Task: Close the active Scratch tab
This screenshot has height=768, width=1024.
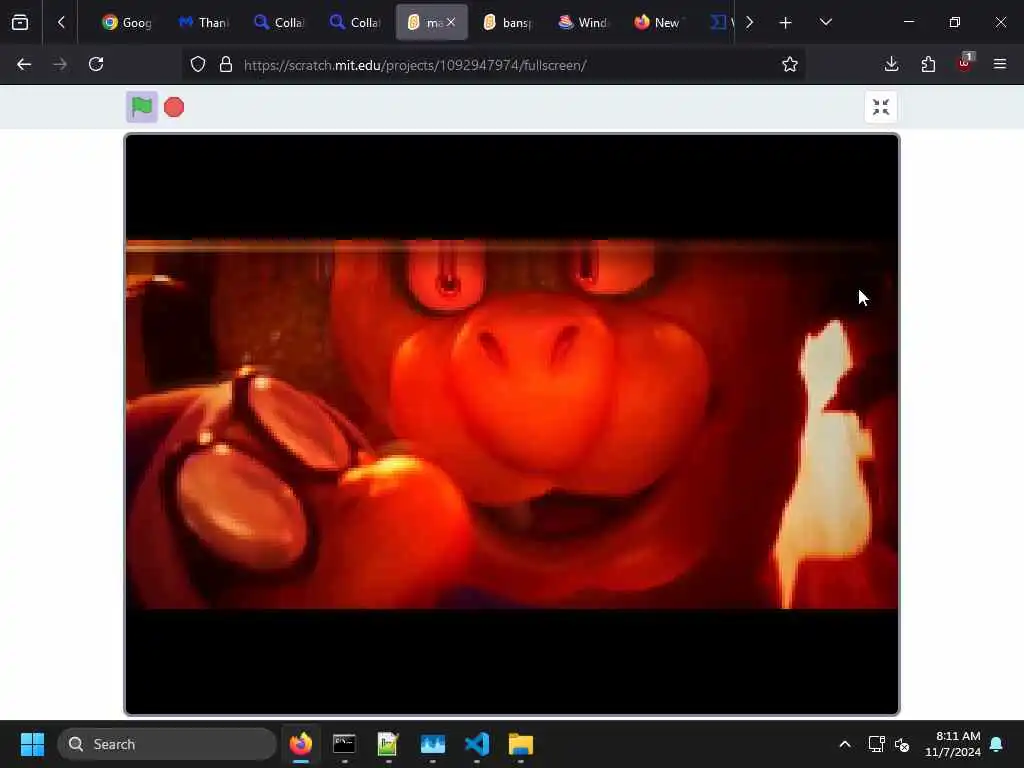Action: click(451, 22)
